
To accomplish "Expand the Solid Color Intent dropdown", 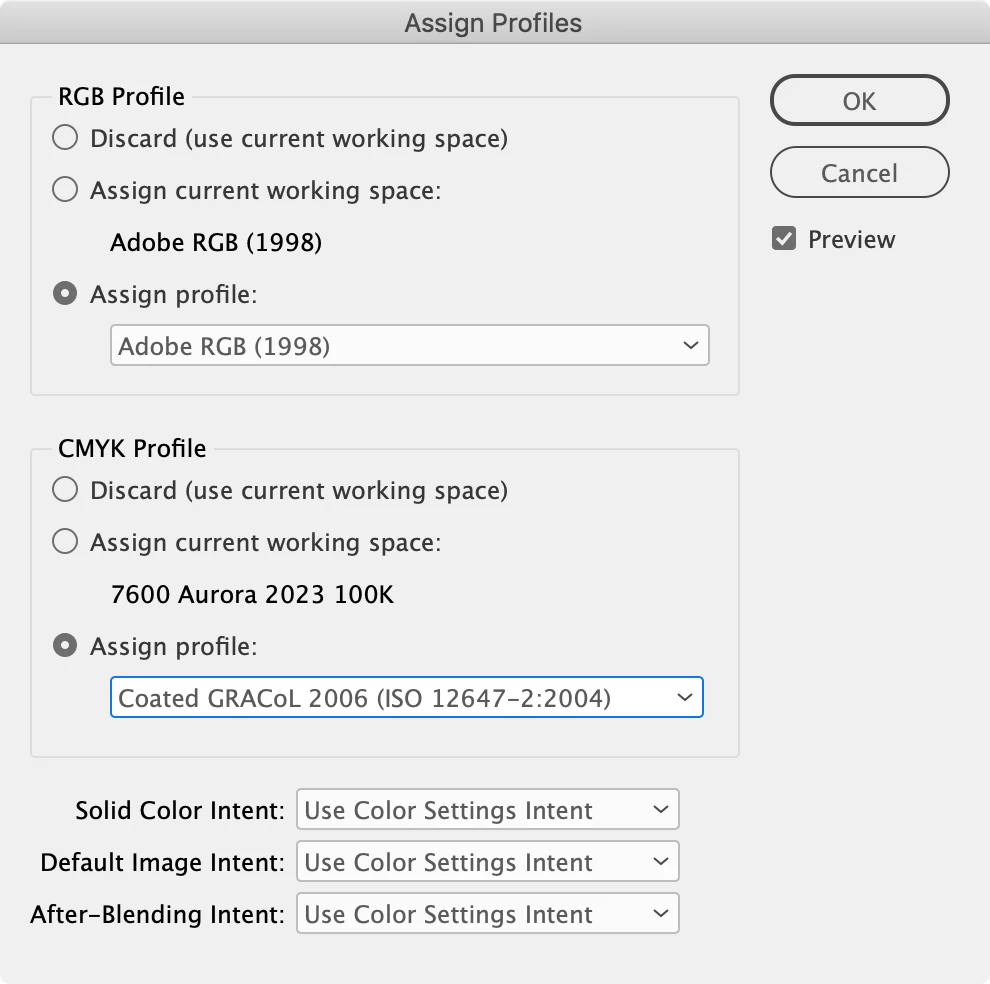I will click(x=487, y=809).
